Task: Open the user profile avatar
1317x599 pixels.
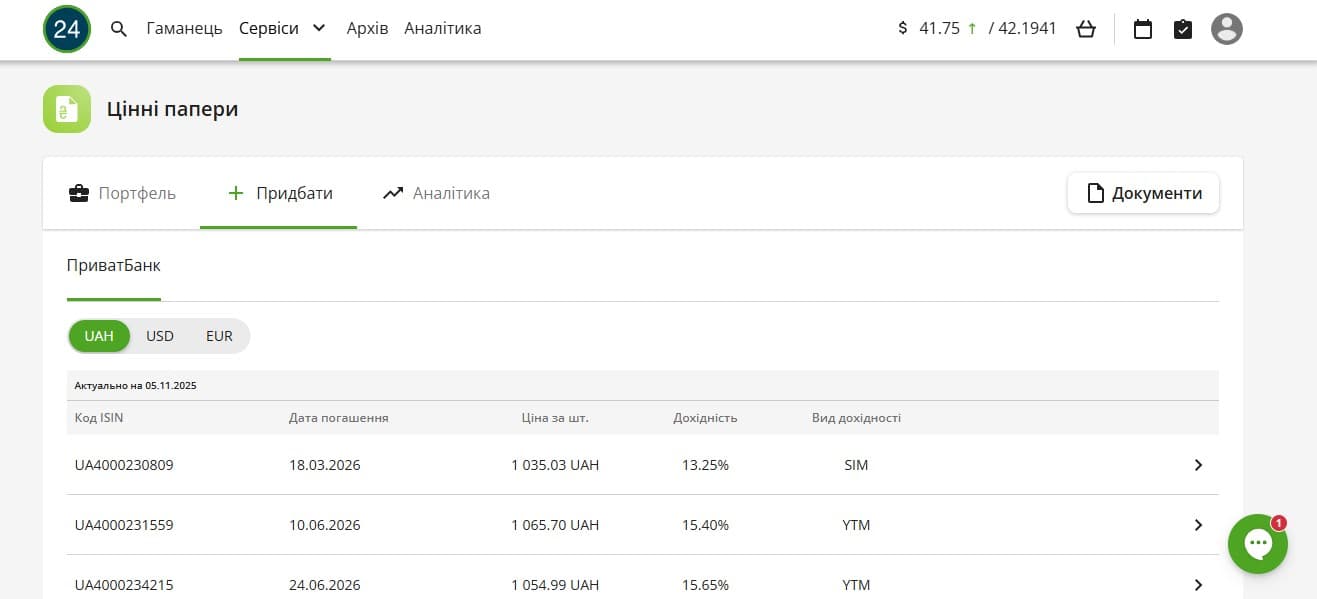Action: pyautogui.click(x=1227, y=29)
